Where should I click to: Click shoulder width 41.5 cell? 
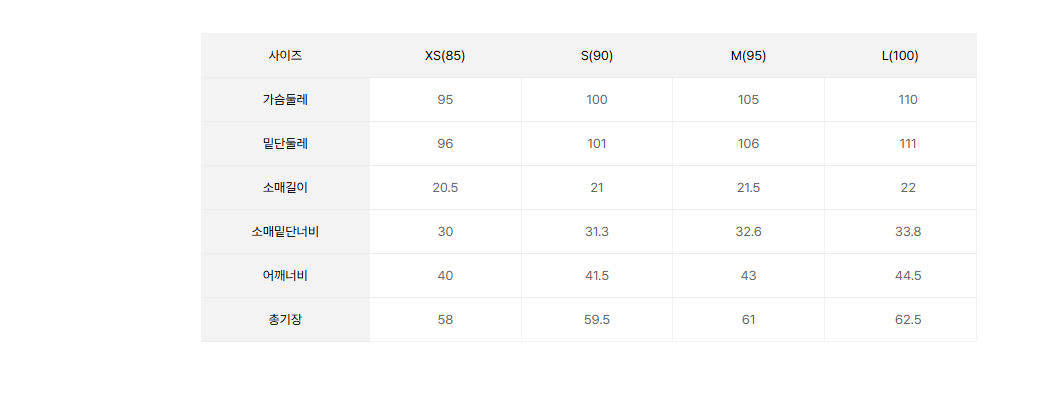pos(596,276)
